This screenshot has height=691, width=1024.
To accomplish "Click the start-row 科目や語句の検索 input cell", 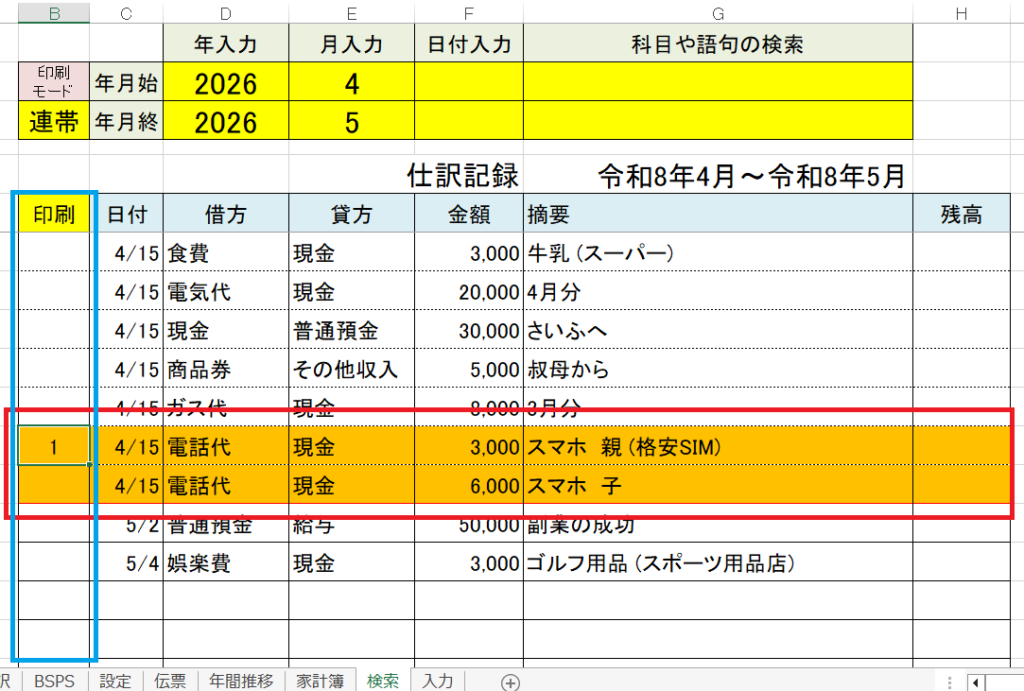I will click(x=717, y=84).
